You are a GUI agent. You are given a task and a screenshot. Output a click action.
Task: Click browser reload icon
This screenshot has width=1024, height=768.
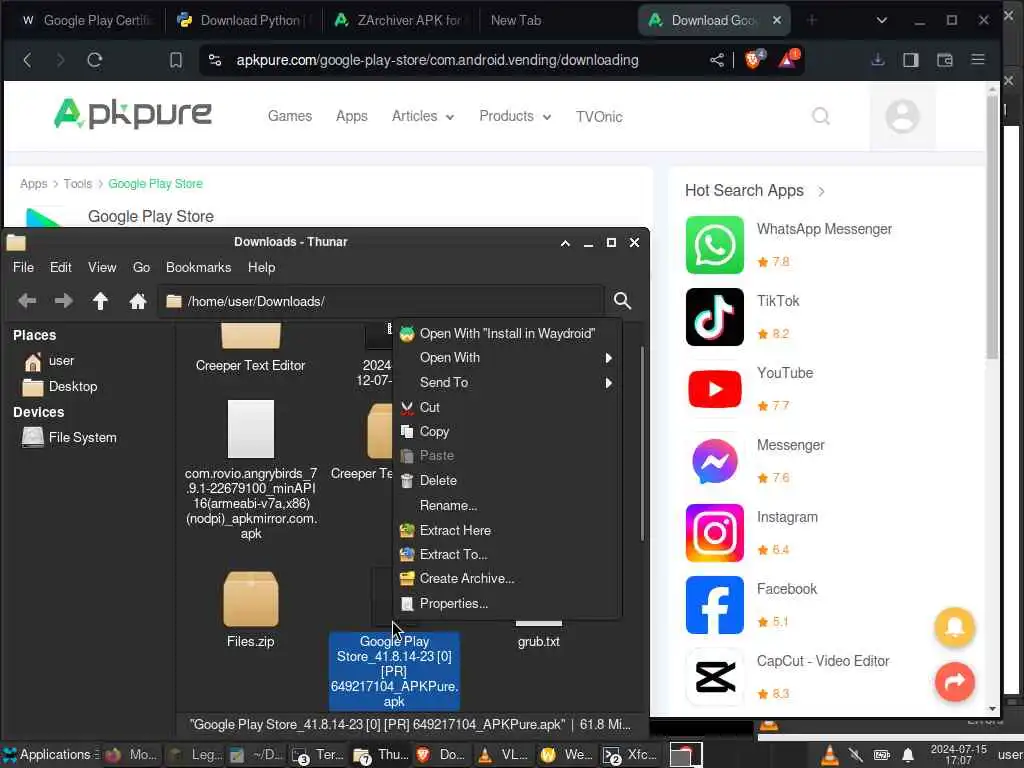(x=95, y=60)
